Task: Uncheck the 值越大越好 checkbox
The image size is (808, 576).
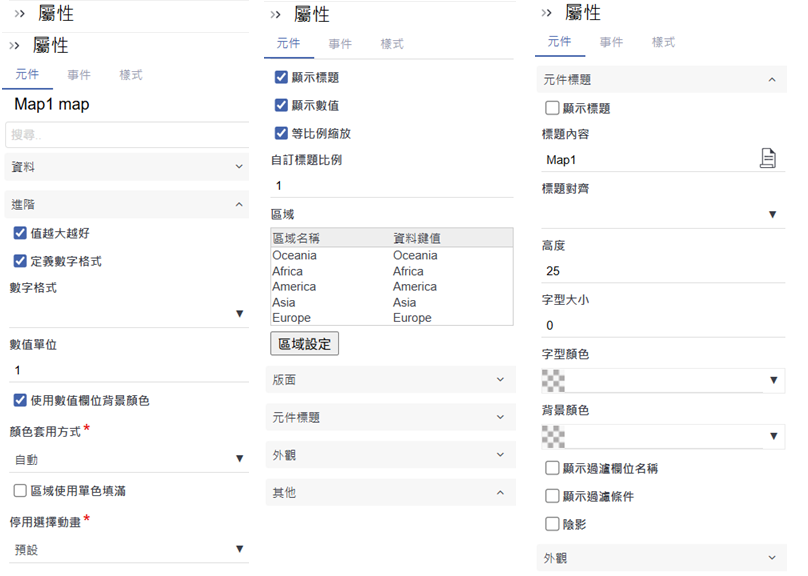Action: 20,233
